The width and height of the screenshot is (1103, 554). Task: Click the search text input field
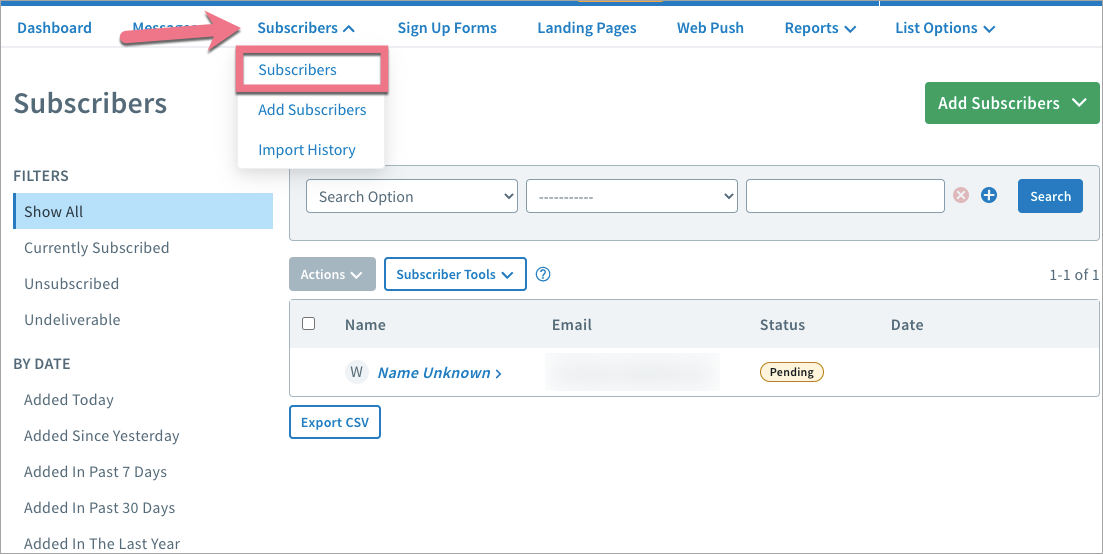[845, 197]
